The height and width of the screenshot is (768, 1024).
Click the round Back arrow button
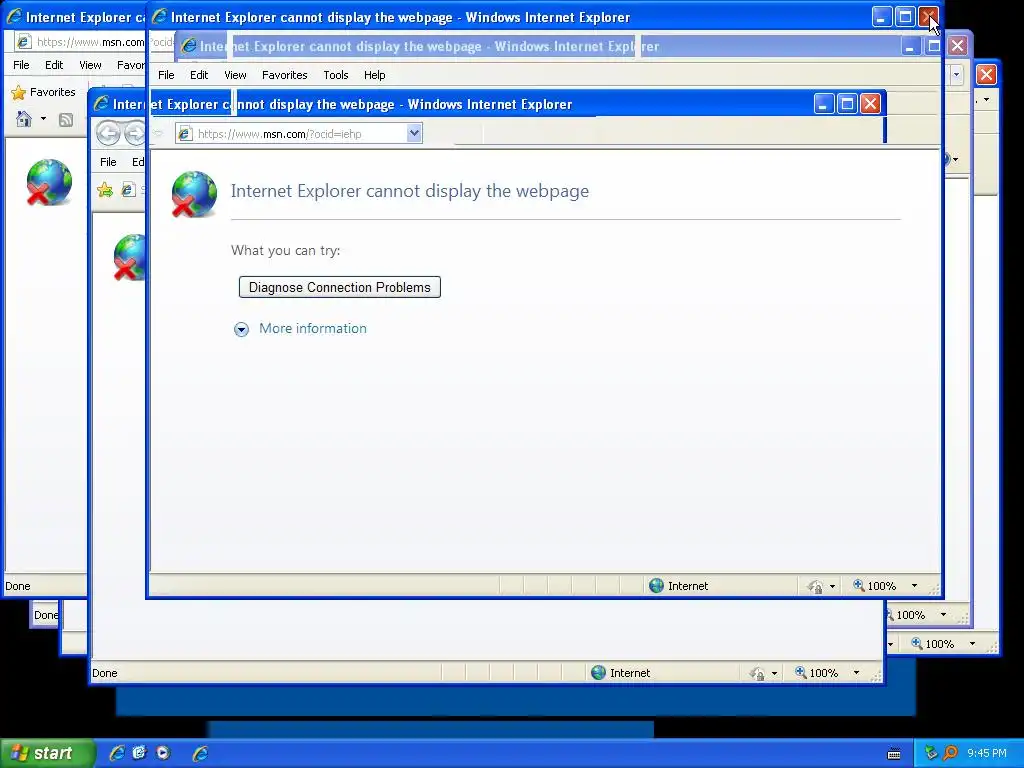tap(108, 133)
